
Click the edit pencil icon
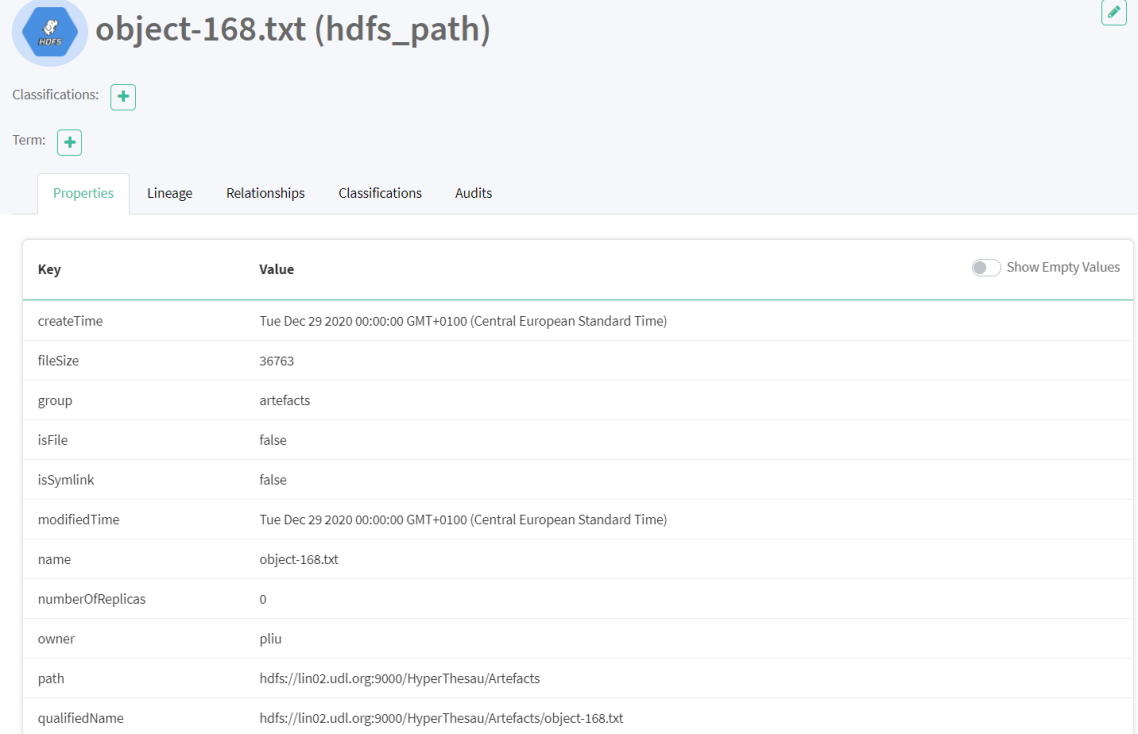coord(1113,12)
